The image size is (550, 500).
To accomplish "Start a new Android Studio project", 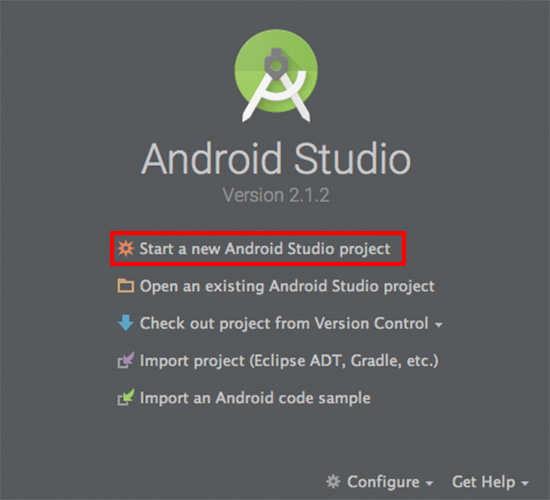I will pos(265,248).
